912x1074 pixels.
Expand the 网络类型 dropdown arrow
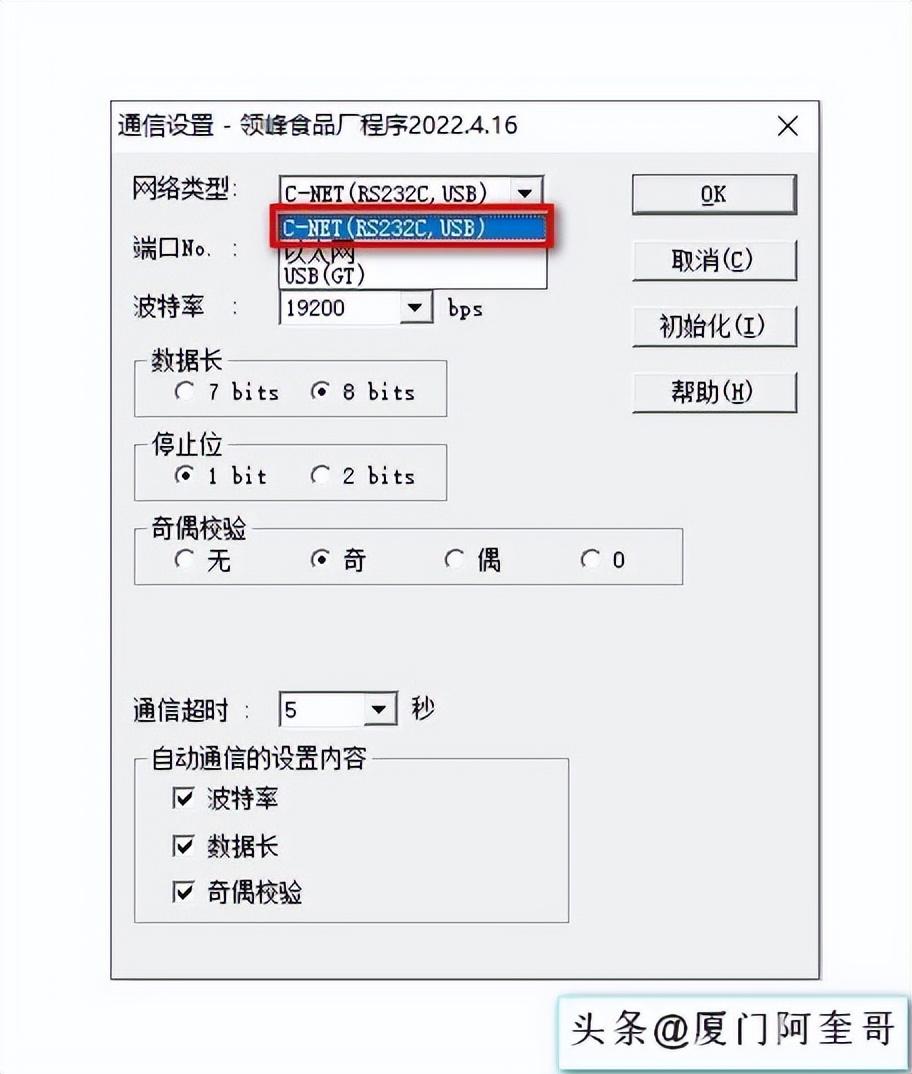click(525, 193)
